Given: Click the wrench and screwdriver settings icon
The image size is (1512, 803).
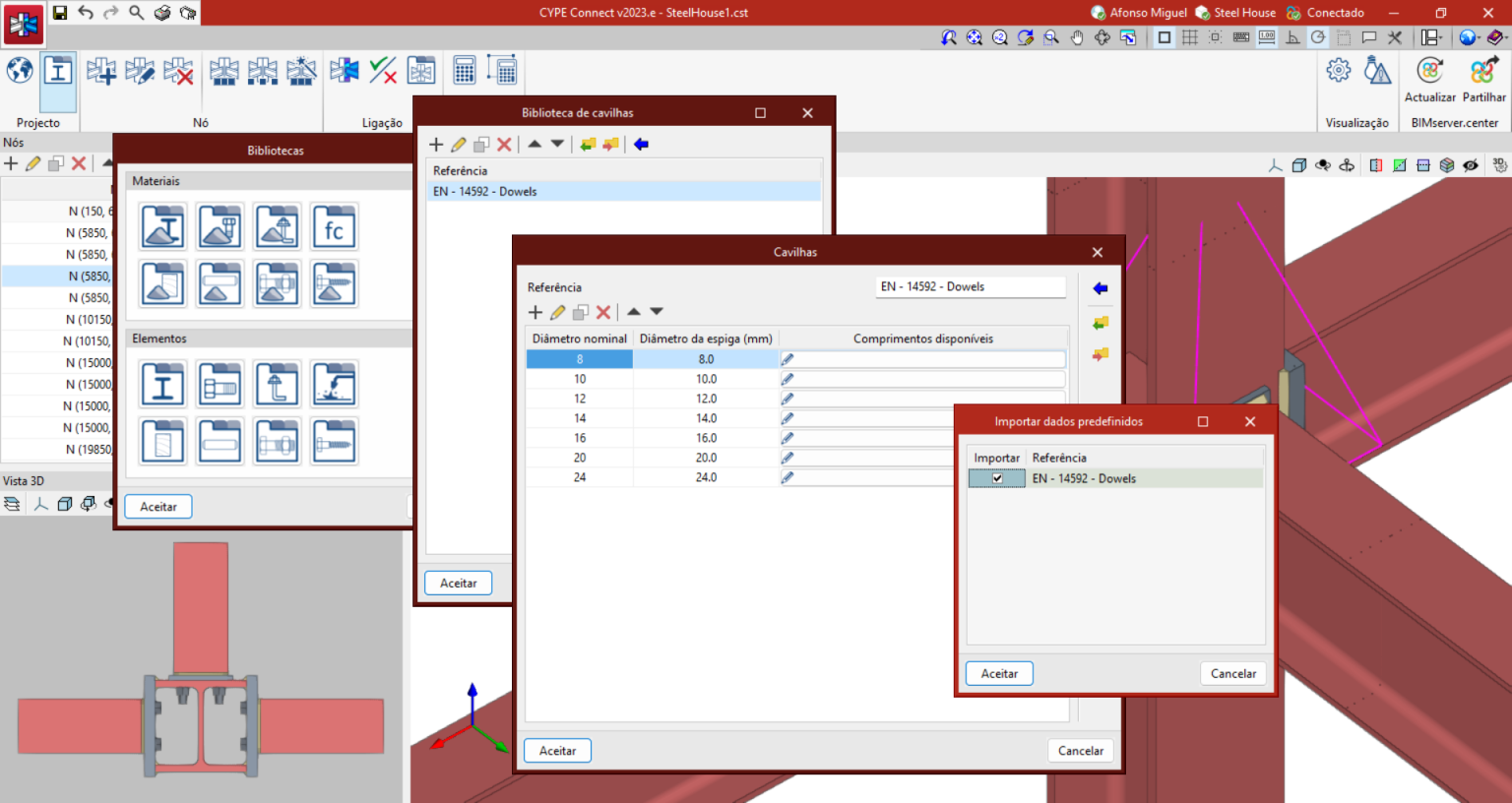Looking at the screenshot, I should pos(1395,37).
